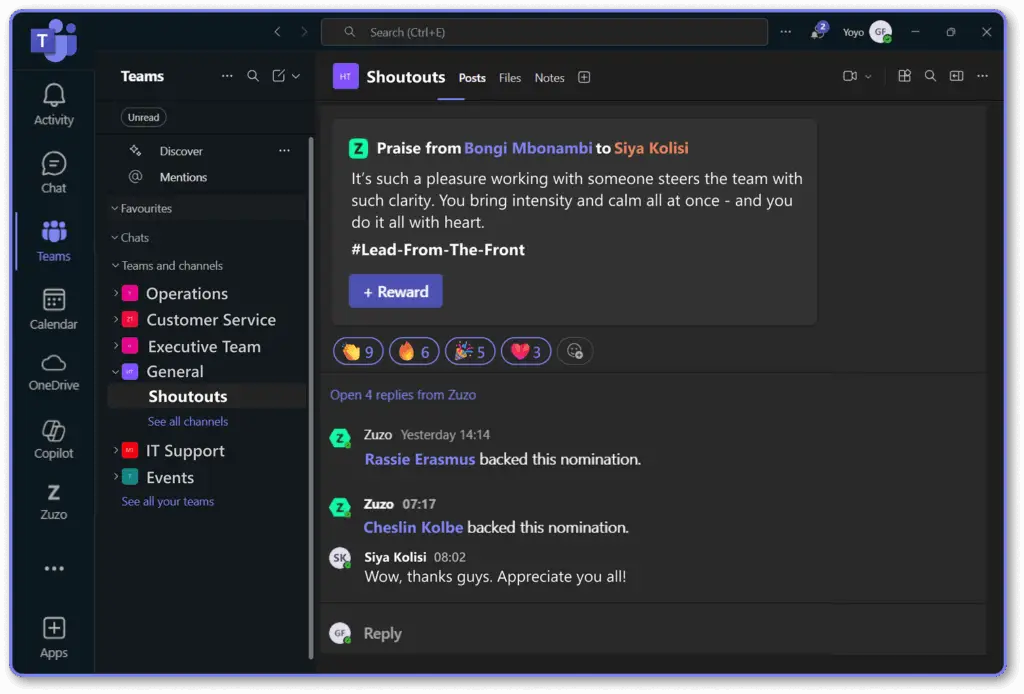This screenshot has width=1024, height=694.
Task: Open the Calendar app in sidebar
Action: point(54,308)
